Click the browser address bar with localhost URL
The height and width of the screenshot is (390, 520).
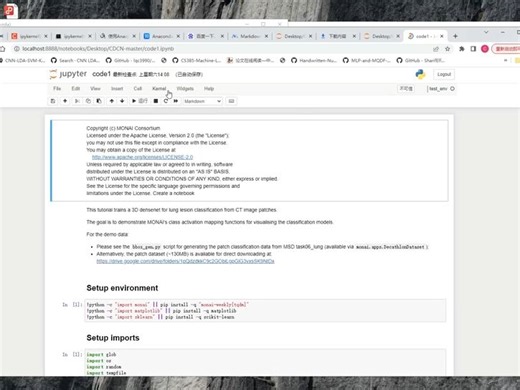coord(220,49)
